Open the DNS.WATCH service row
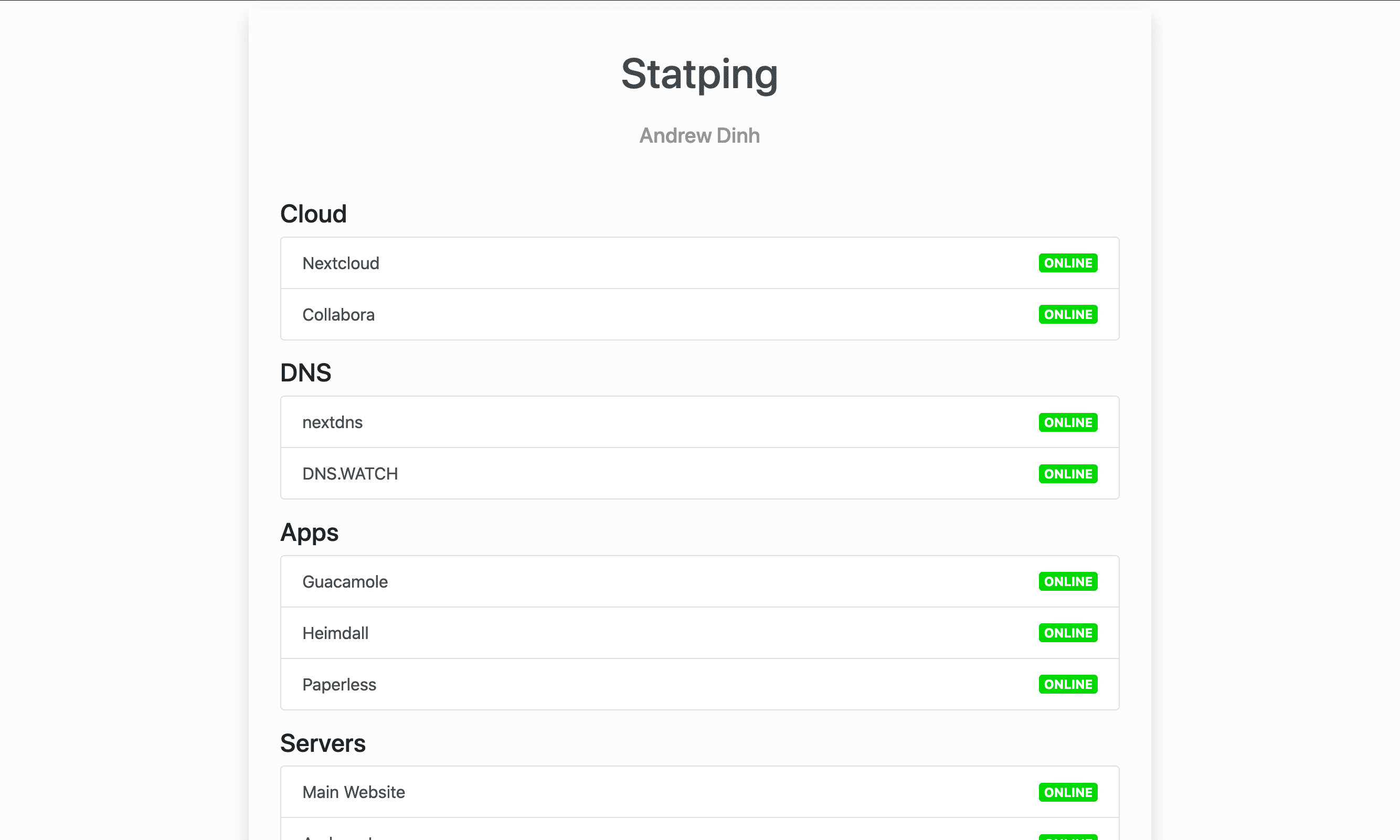Image resolution: width=1400 pixels, height=840 pixels. (699, 474)
